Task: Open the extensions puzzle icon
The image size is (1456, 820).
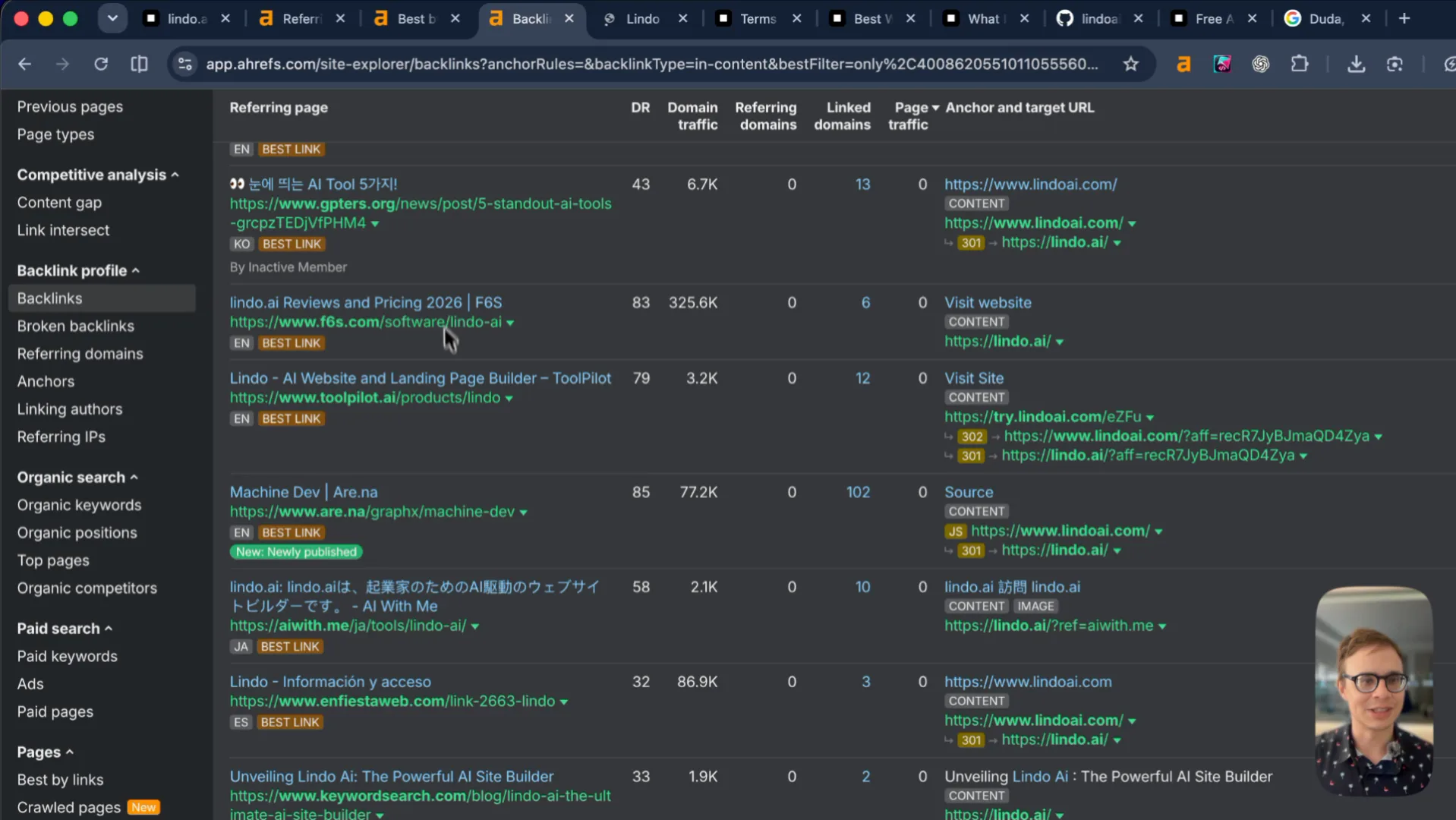Action: 1300,65
